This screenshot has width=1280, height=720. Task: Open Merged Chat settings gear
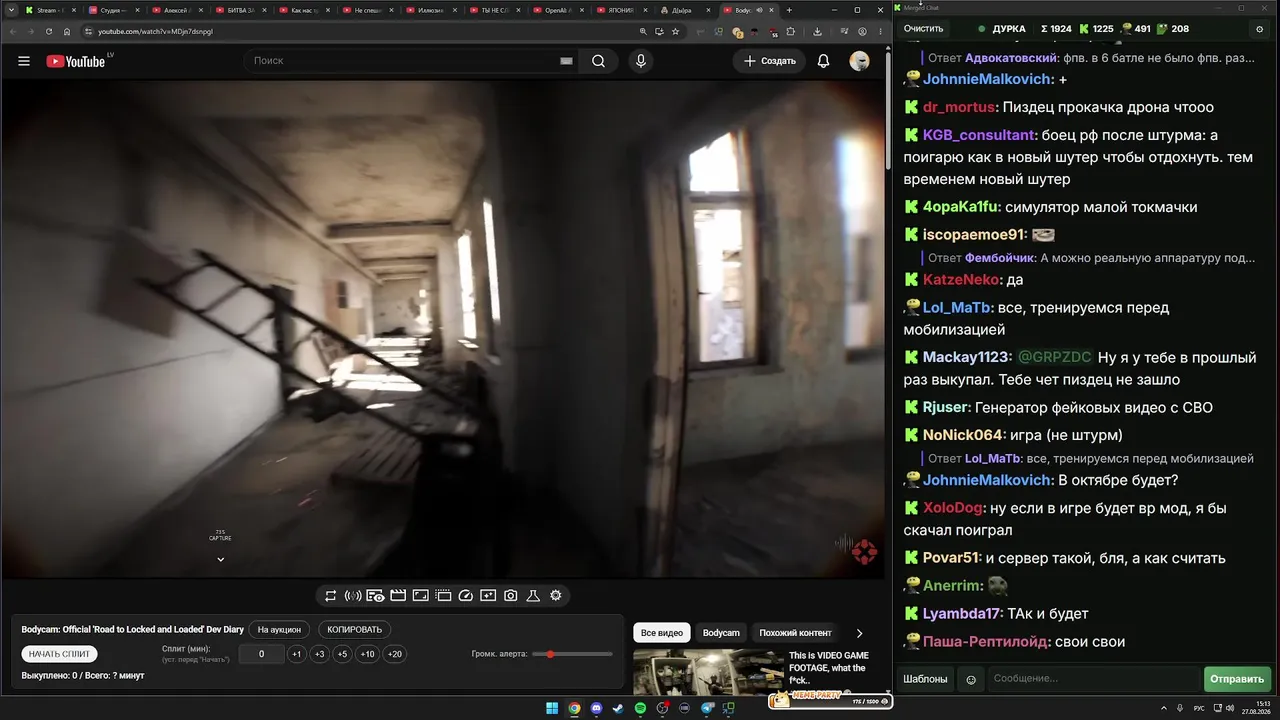[x=1260, y=29]
